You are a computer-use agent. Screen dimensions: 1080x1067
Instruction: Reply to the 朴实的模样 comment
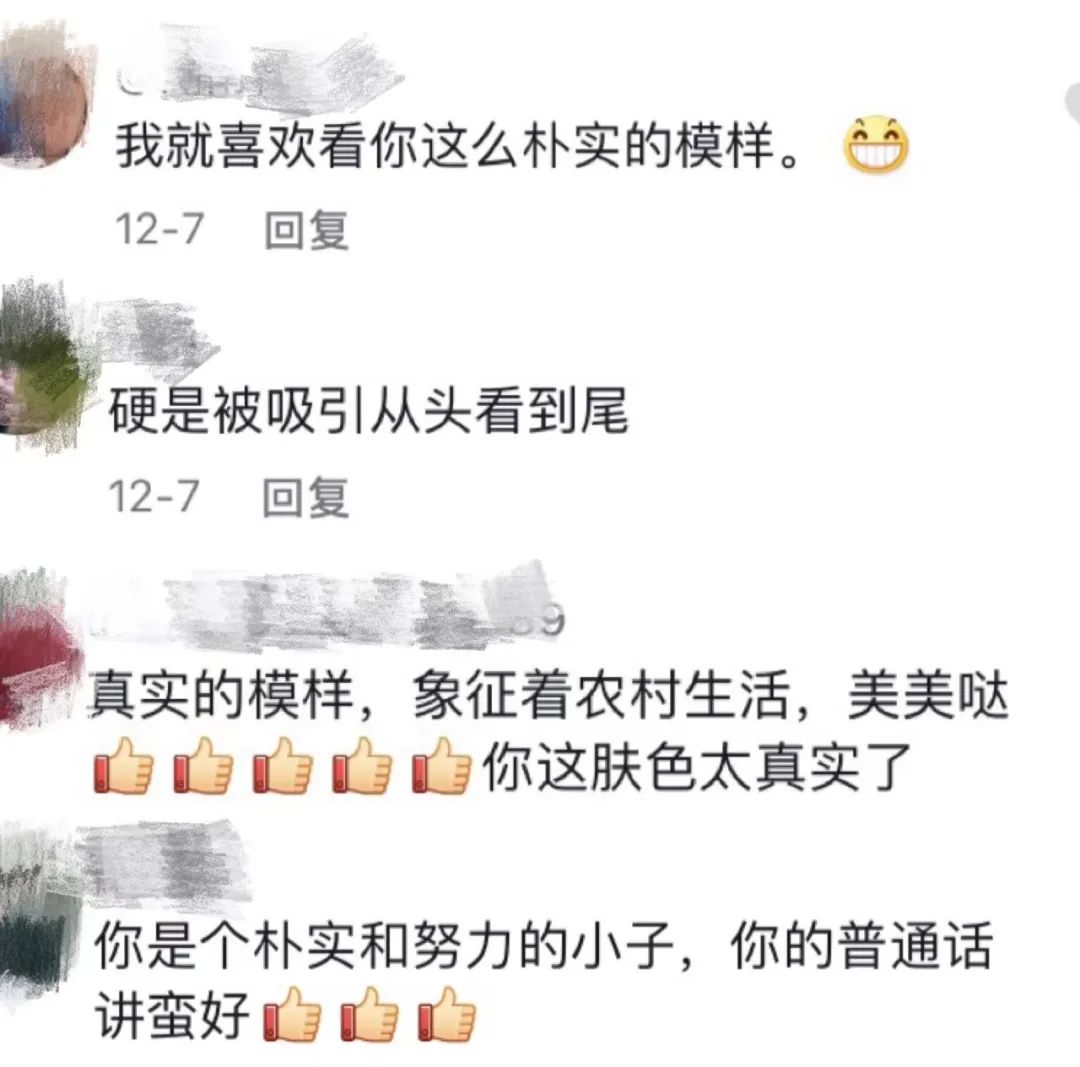(x=307, y=229)
